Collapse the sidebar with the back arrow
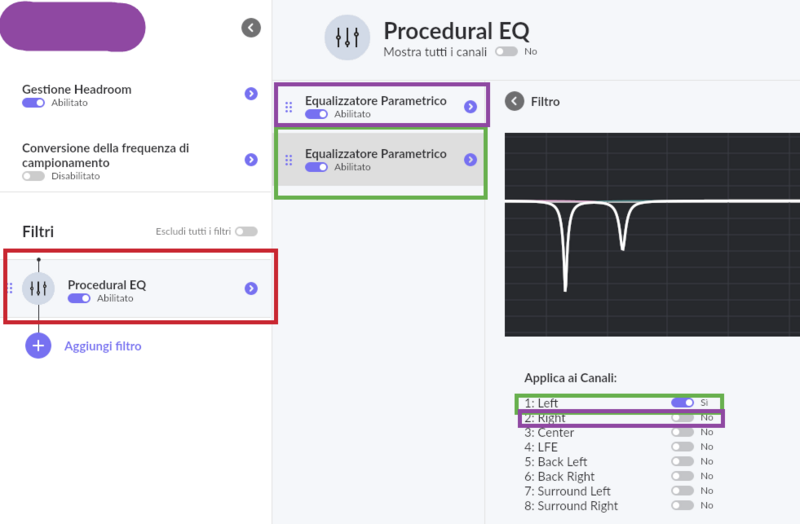 [251, 28]
